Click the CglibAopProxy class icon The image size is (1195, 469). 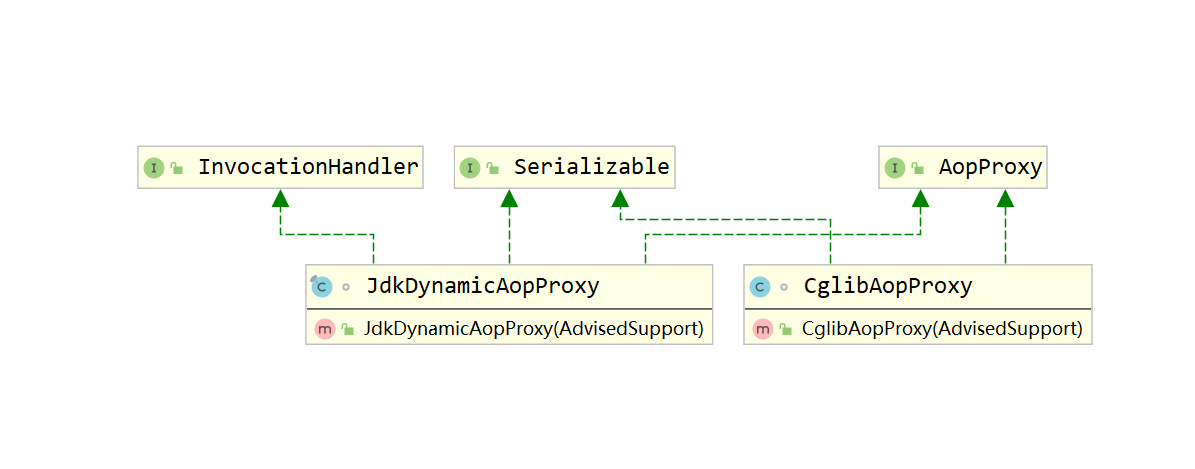pos(758,287)
